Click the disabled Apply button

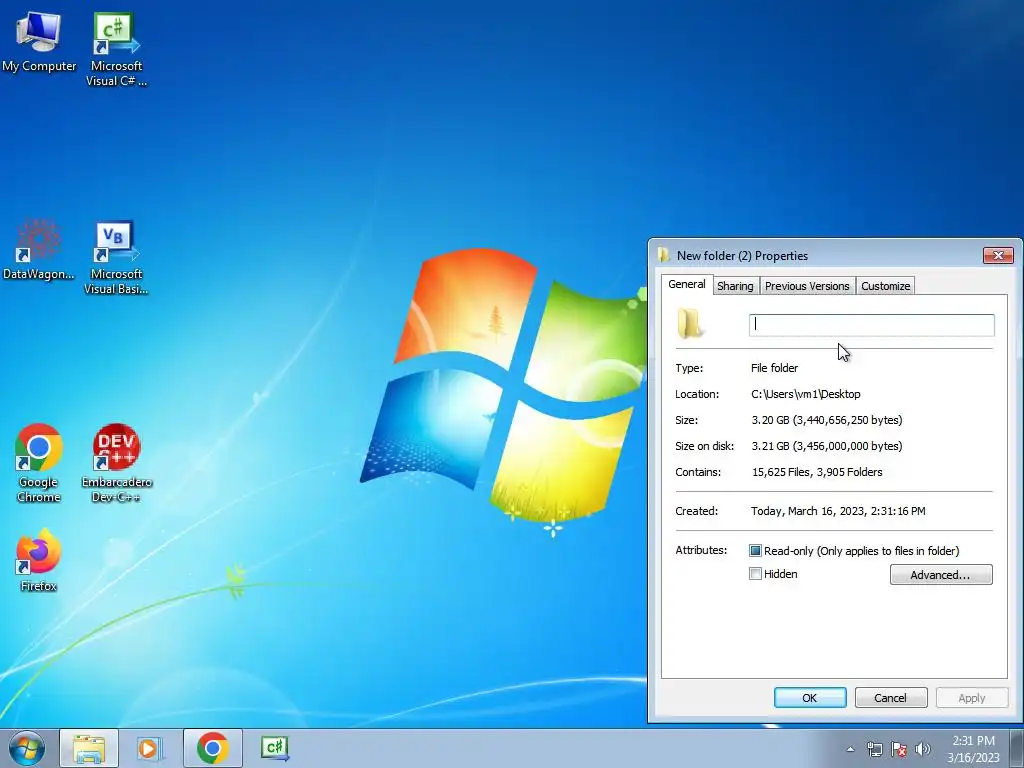pyautogui.click(x=972, y=697)
